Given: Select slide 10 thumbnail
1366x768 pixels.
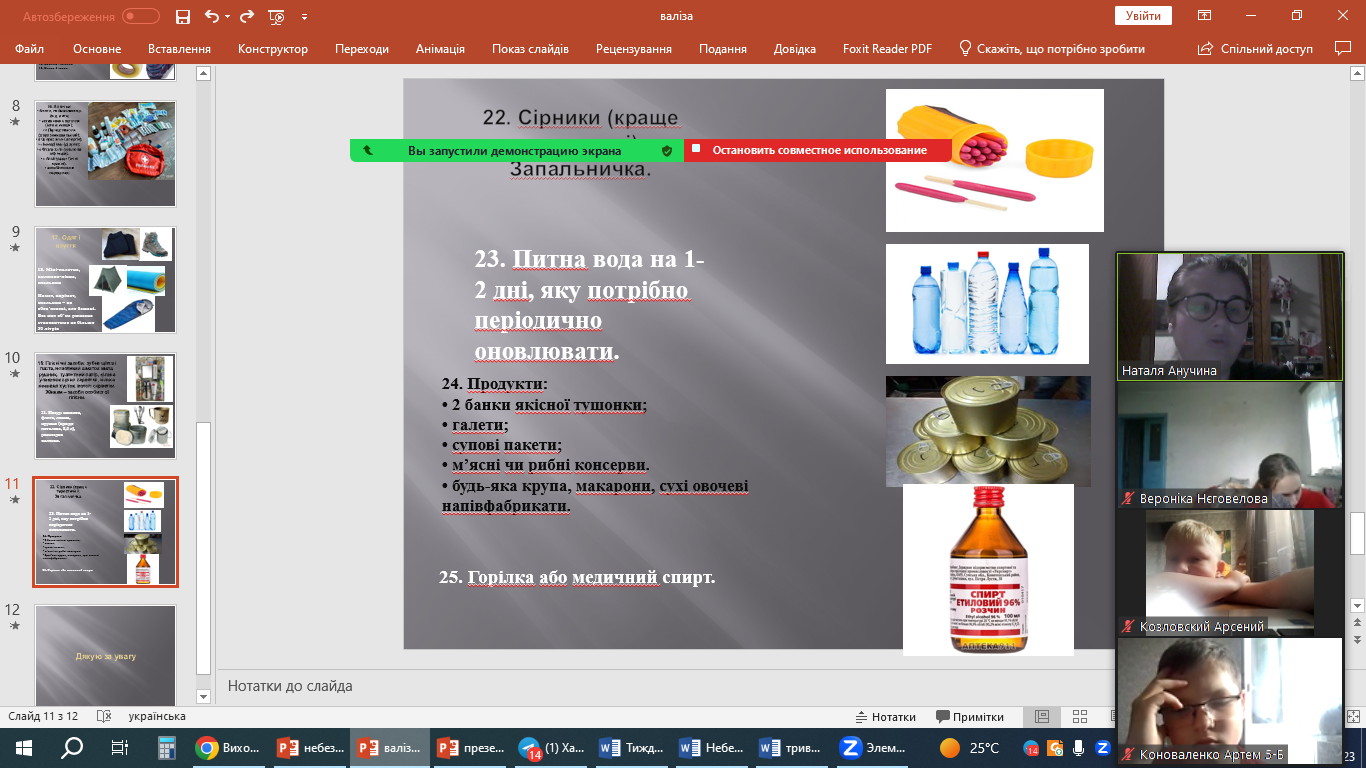Looking at the screenshot, I should (x=105, y=406).
